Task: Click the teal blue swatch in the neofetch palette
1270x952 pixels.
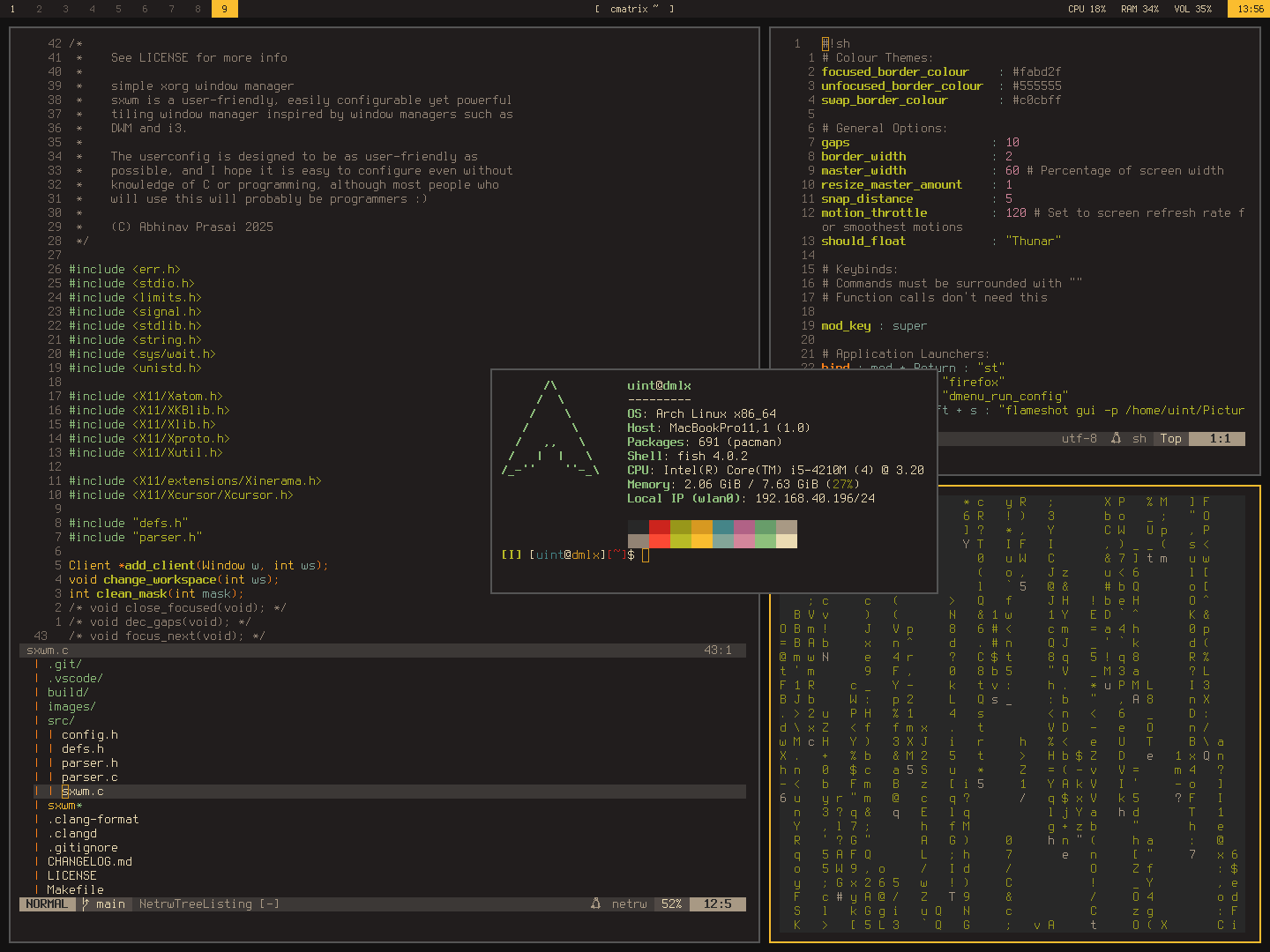Action: 722,527
